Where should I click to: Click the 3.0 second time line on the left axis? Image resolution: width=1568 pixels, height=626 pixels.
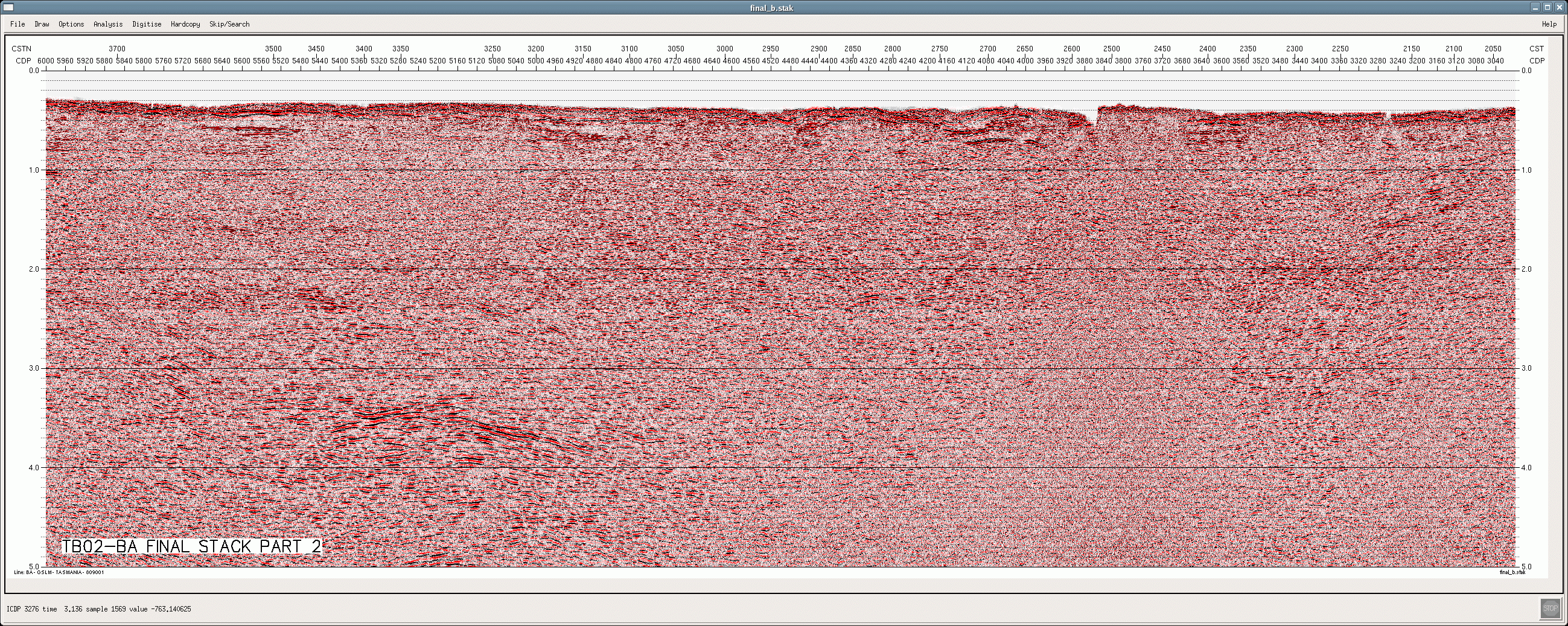[x=33, y=368]
